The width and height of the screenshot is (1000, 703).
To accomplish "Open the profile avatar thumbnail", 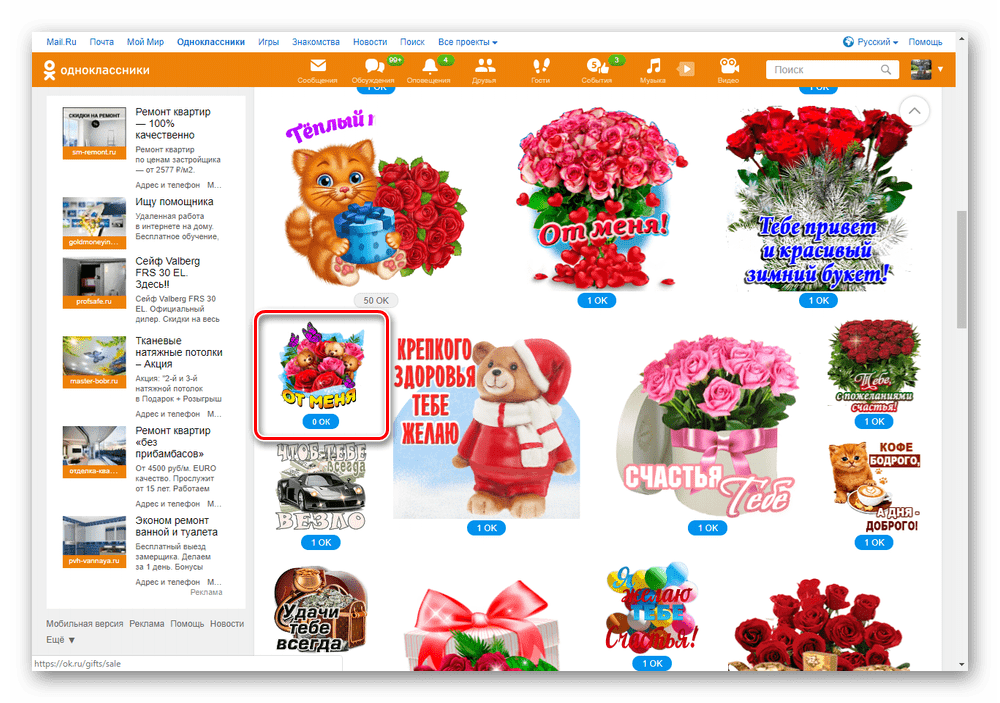I will (x=921, y=70).
